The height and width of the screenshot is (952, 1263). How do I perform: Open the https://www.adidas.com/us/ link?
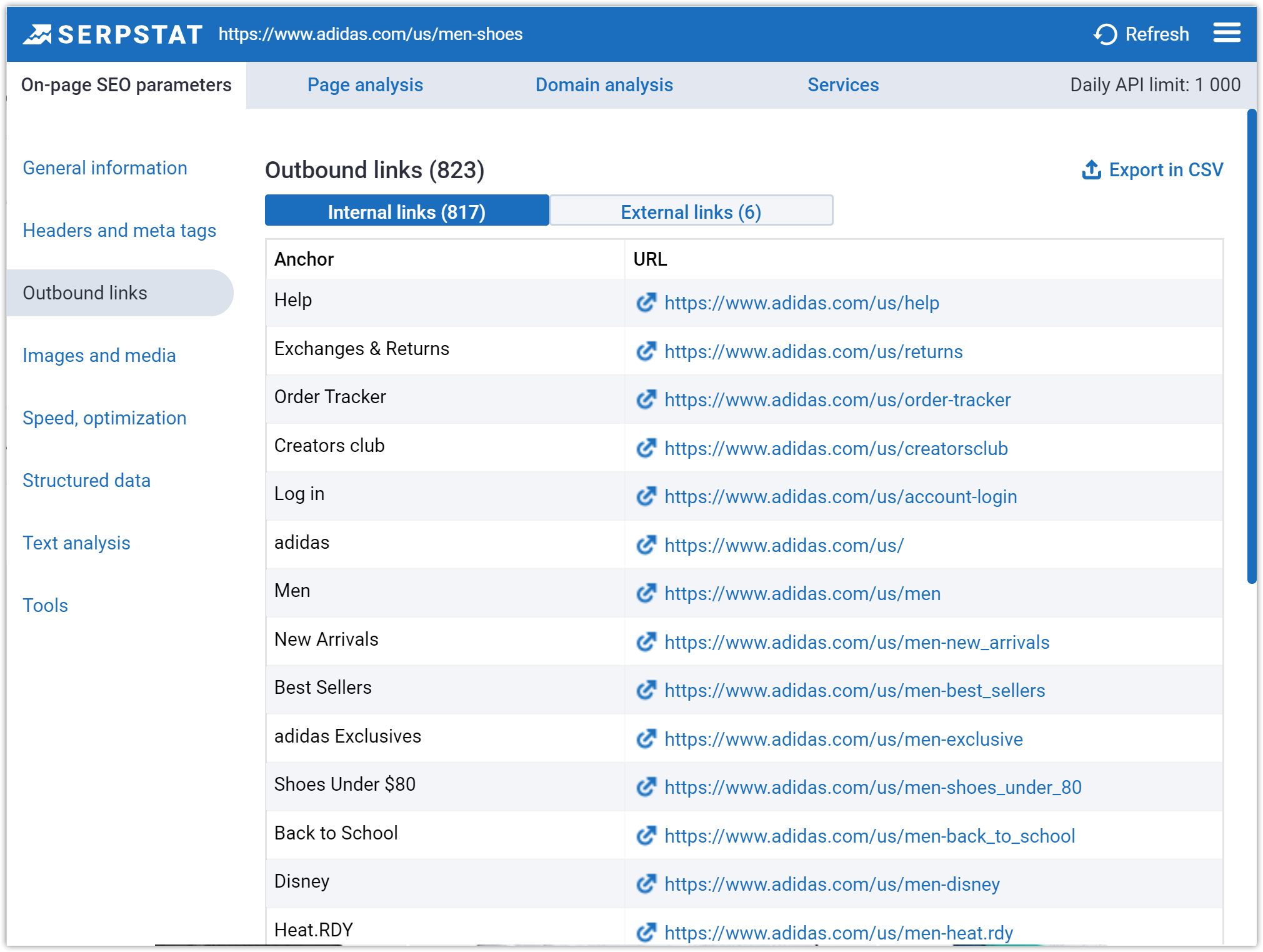pyautogui.click(x=784, y=546)
